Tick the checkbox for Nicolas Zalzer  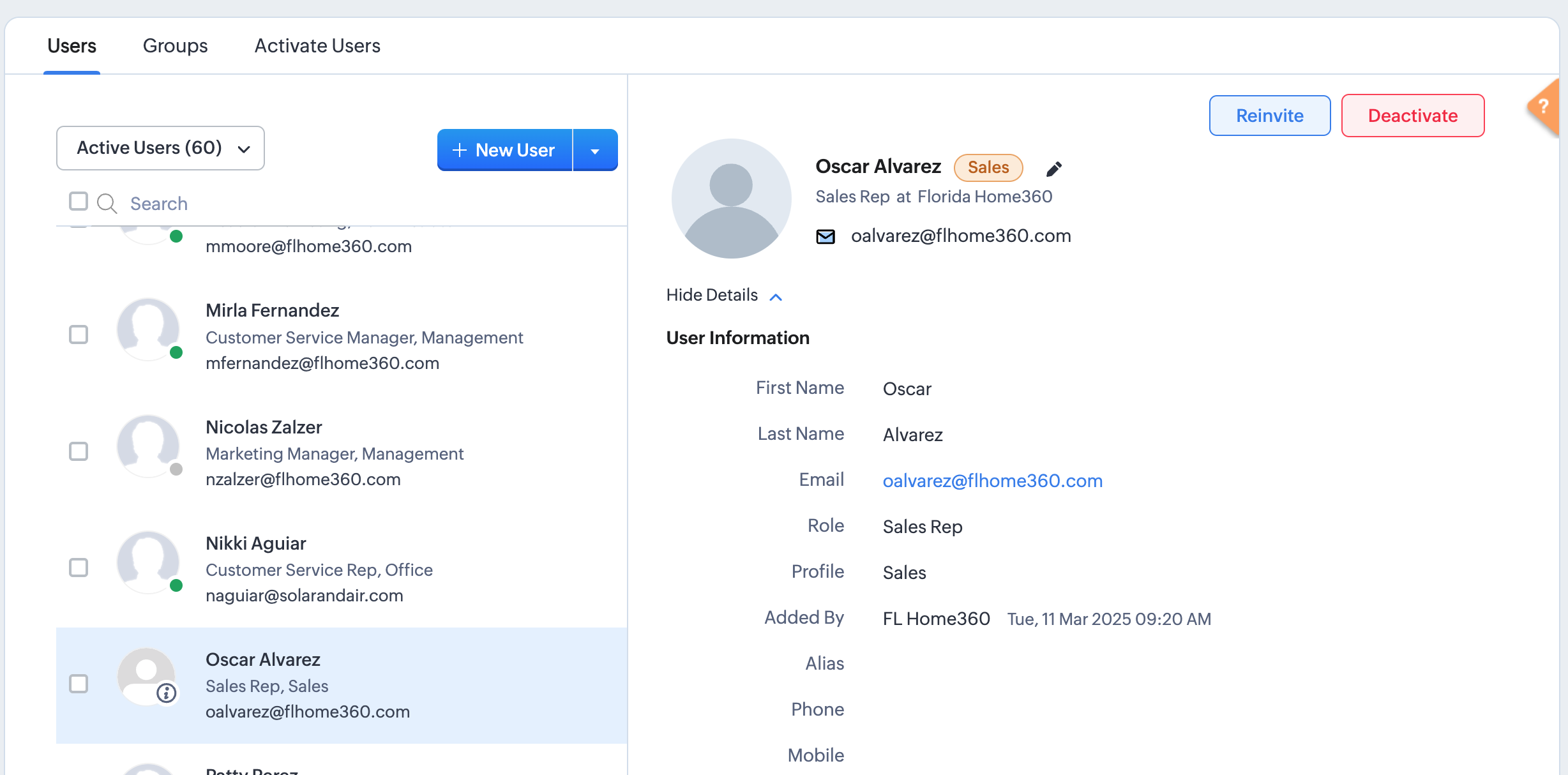point(79,451)
